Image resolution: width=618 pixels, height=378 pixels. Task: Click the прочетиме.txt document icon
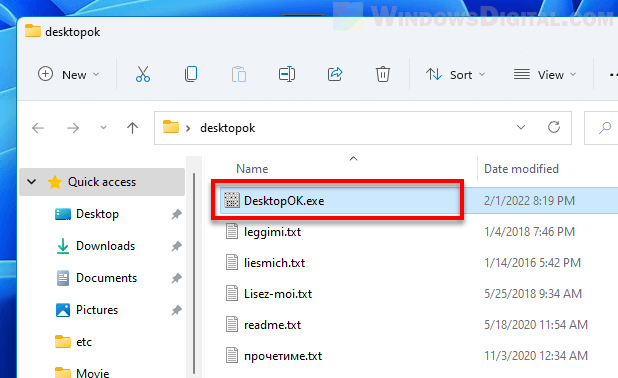232,356
